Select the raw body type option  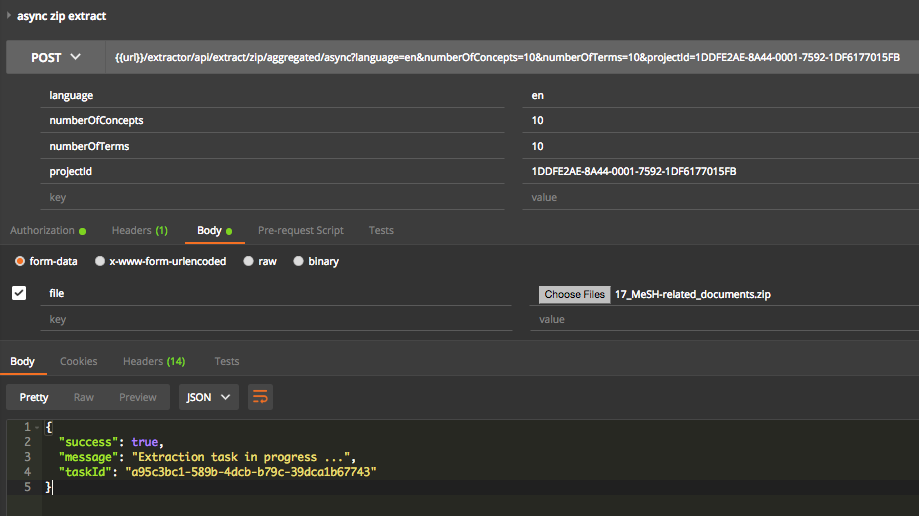(x=249, y=261)
